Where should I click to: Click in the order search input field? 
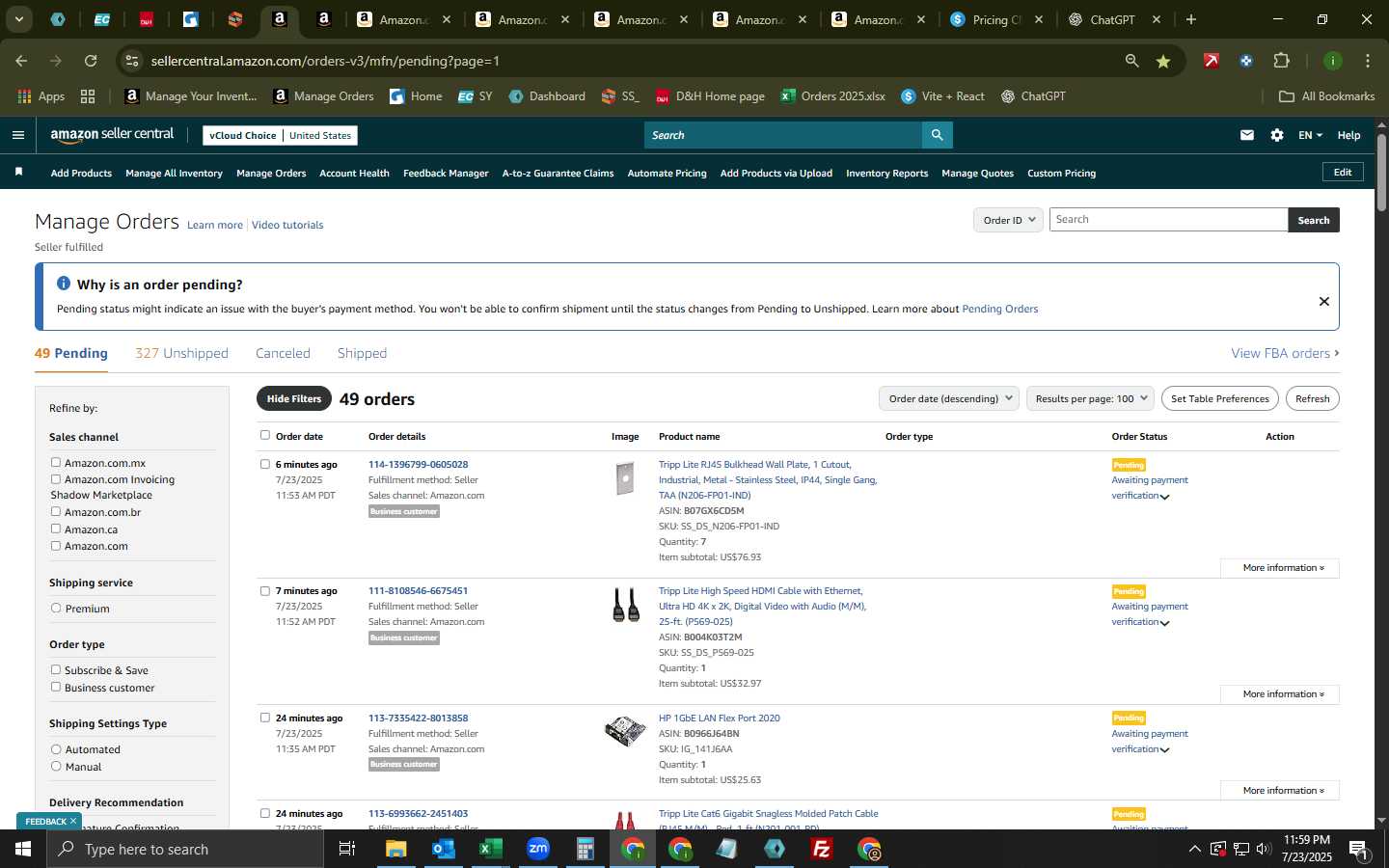(1168, 220)
